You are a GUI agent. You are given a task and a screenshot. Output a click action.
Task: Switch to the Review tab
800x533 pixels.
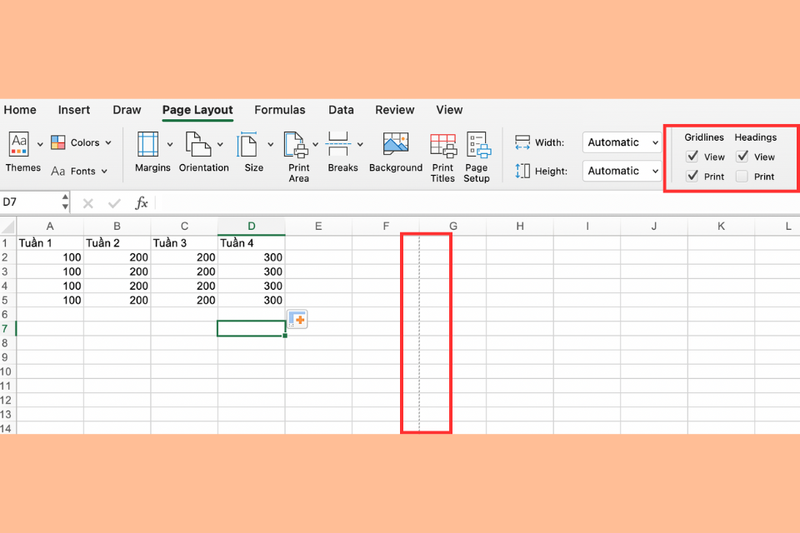(x=395, y=110)
